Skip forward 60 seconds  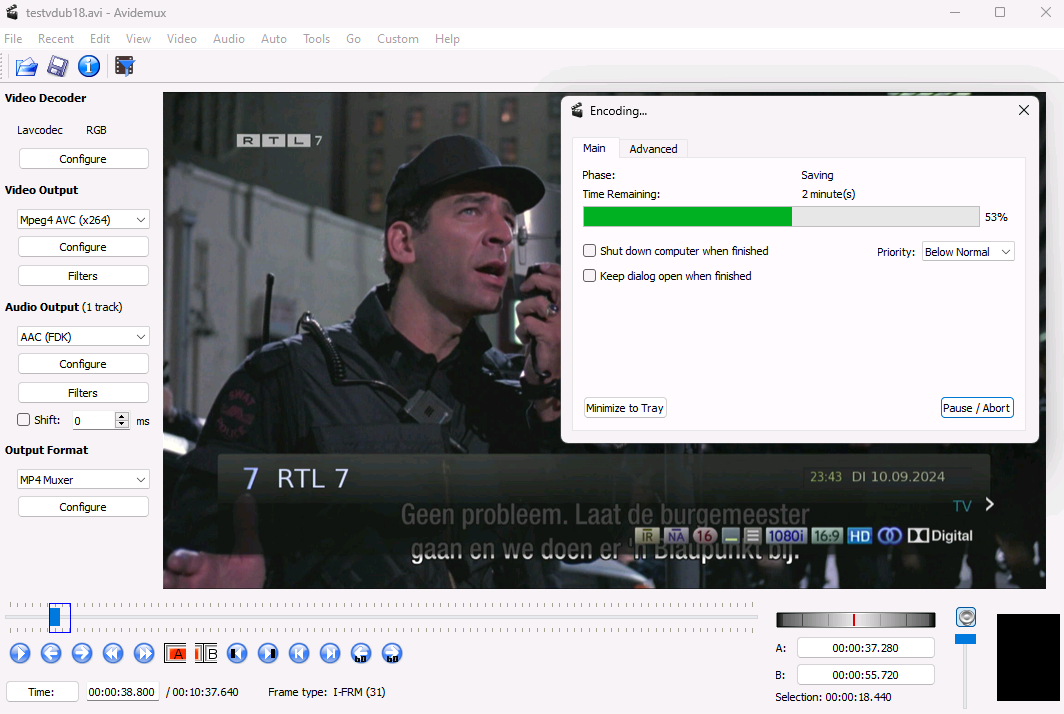(392, 653)
